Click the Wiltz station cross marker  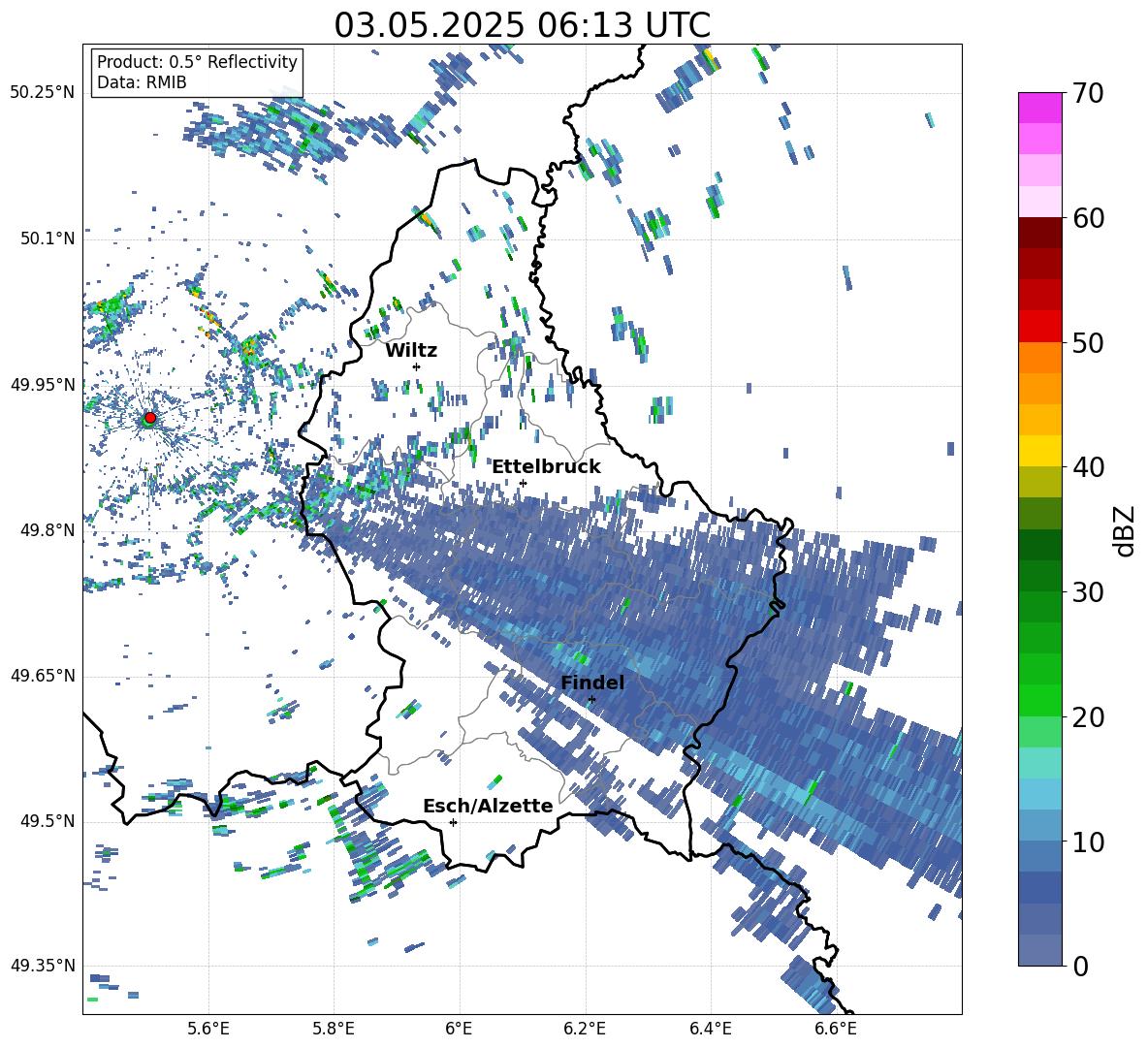click(417, 366)
